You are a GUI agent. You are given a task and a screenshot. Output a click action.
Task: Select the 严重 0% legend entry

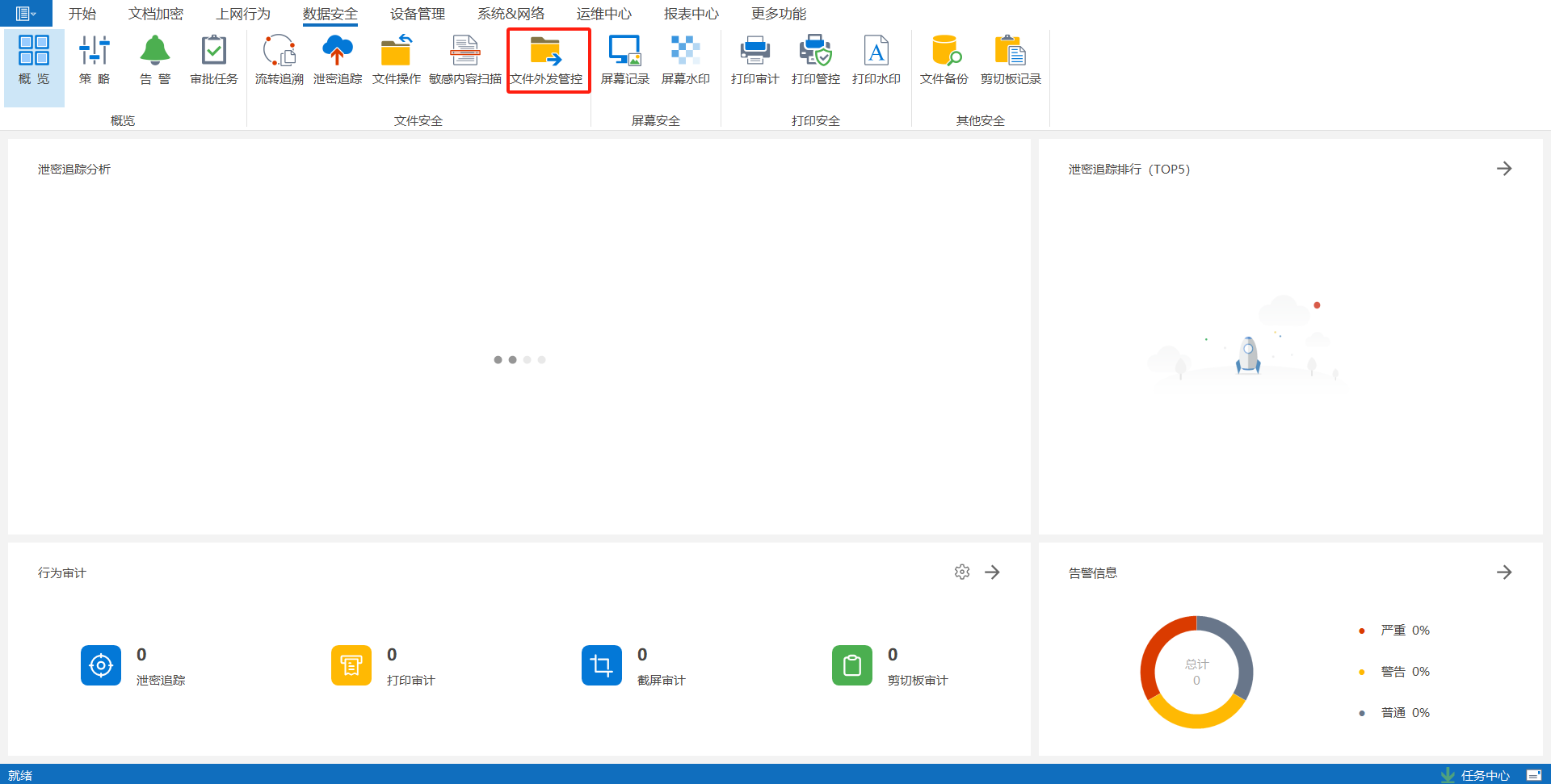[x=1395, y=631]
